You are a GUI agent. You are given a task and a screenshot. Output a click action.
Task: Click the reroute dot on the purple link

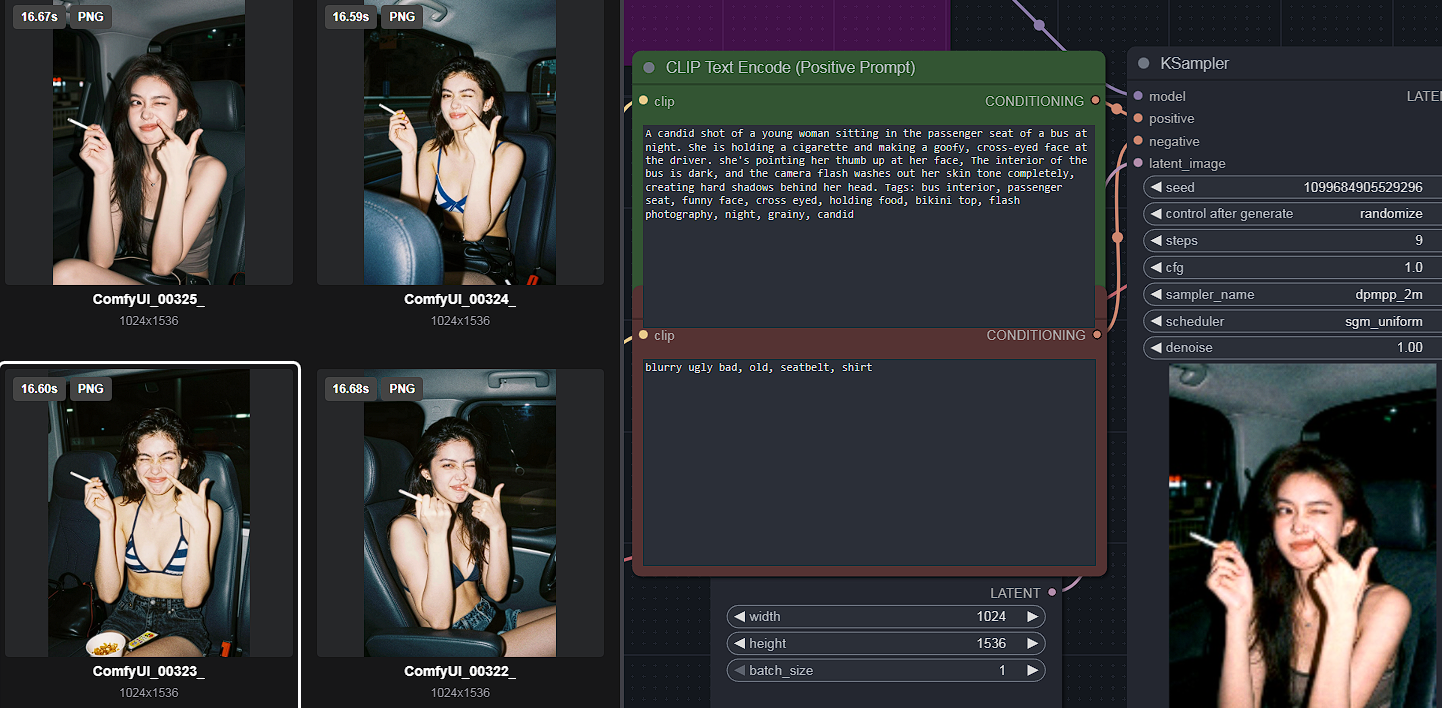coord(1039,25)
